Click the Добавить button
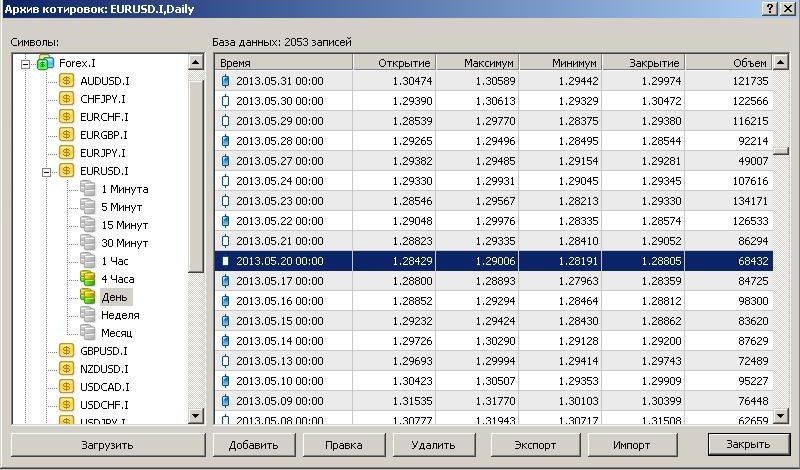Viewport: 800px width, 470px height. click(254, 445)
